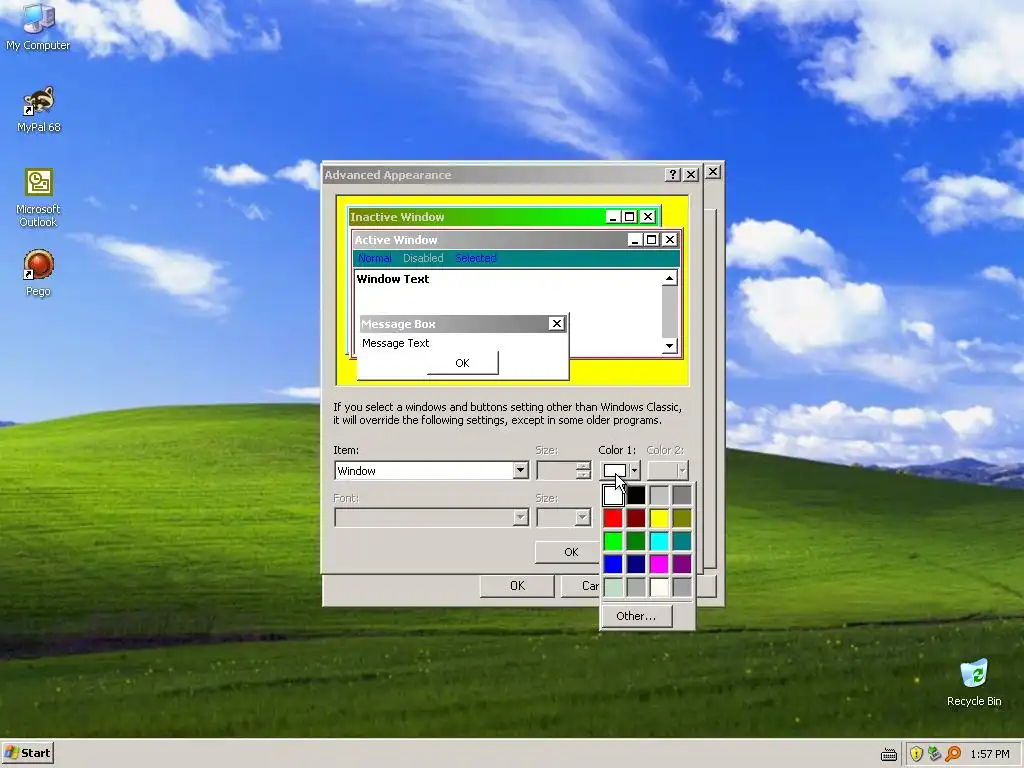Click the preview scrollbar down arrow
Image resolution: width=1024 pixels, height=768 pixels.
pos(669,346)
